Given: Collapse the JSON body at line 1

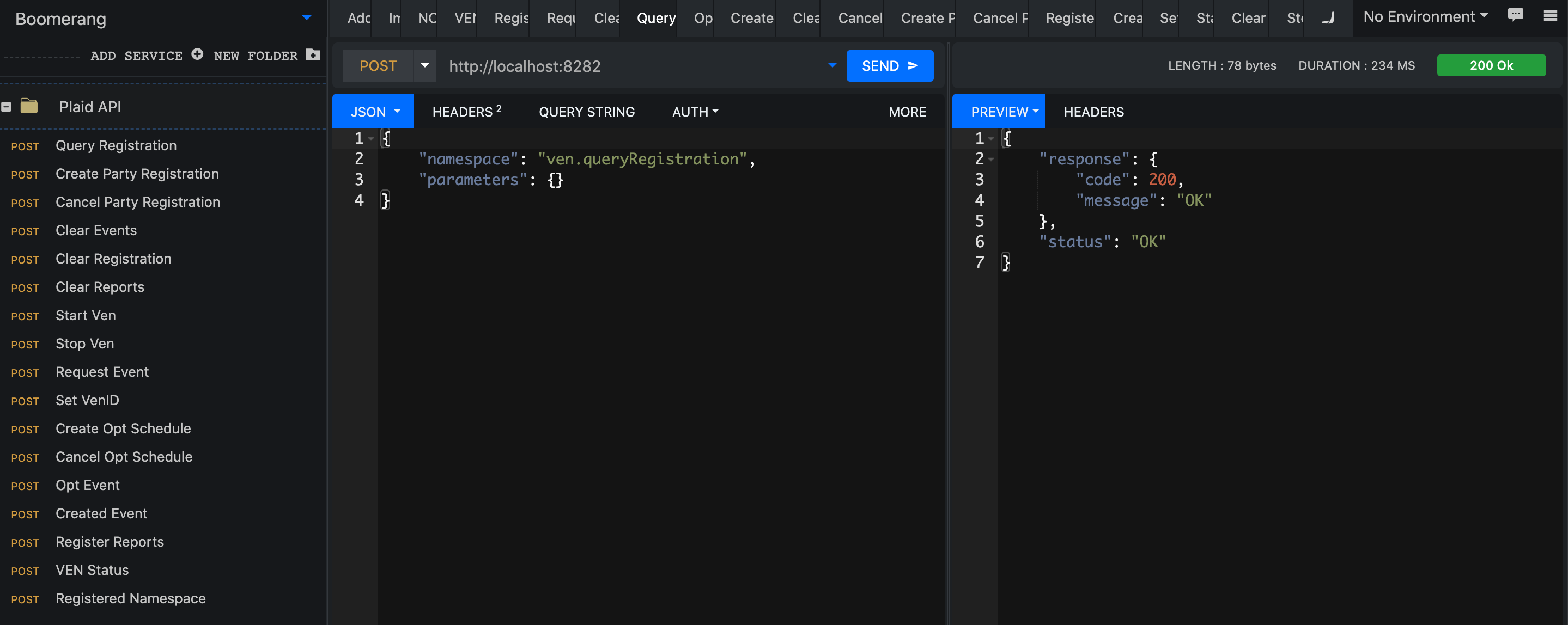Looking at the screenshot, I should [372, 138].
